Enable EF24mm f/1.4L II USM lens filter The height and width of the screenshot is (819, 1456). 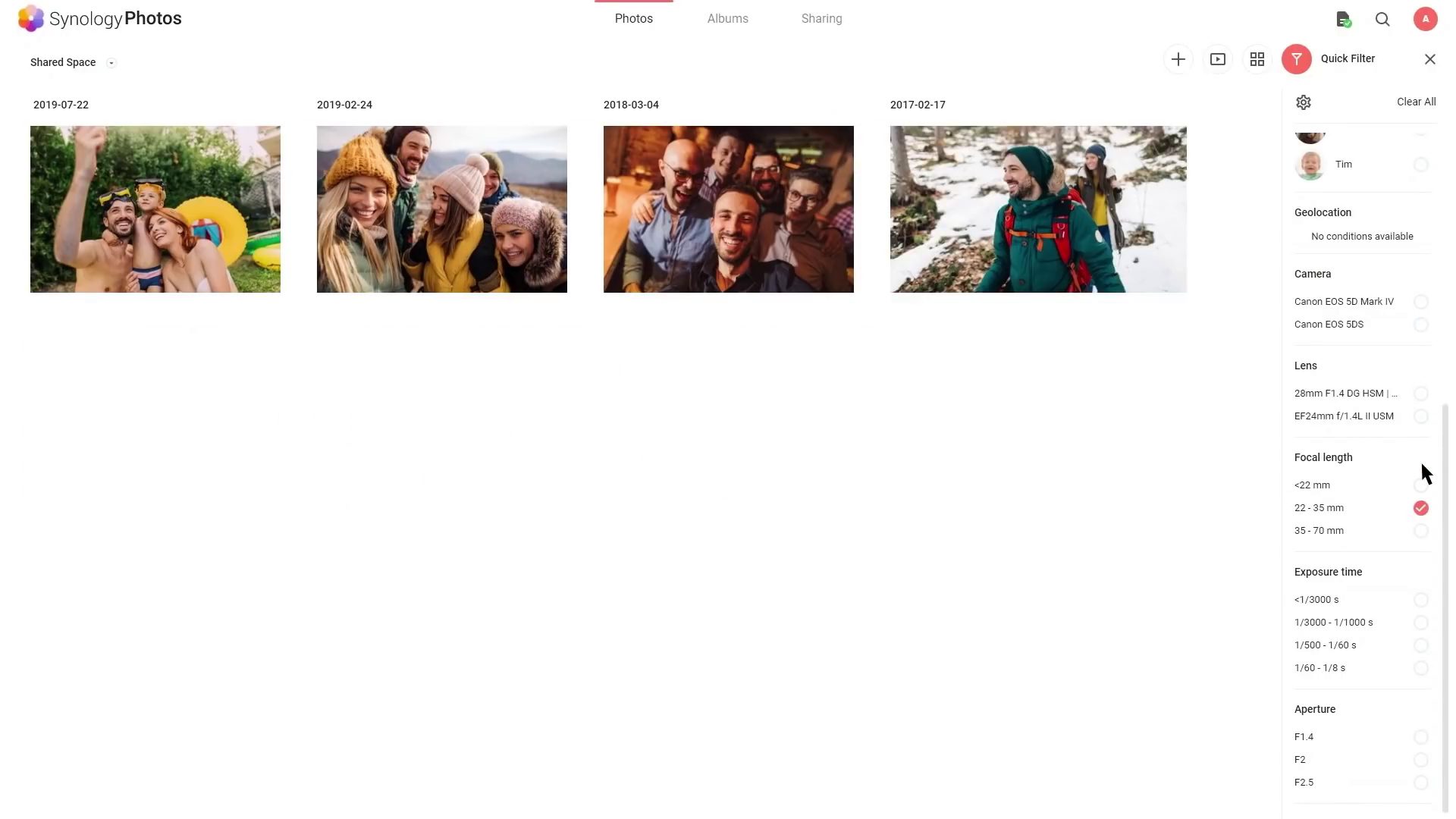[1421, 416]
